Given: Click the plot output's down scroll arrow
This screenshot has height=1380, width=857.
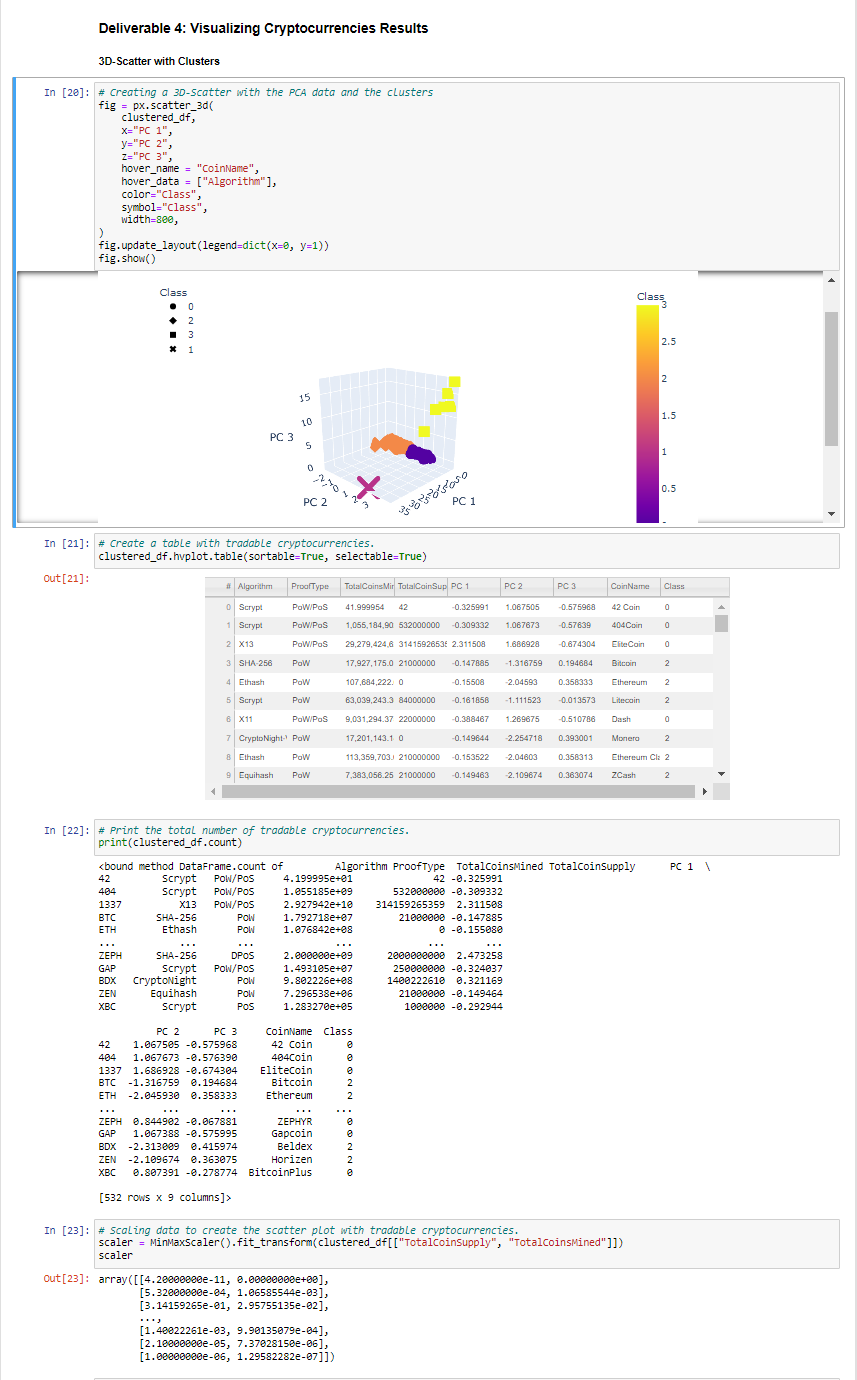Looking at the screenshot, I should click(x=832, y=514).
